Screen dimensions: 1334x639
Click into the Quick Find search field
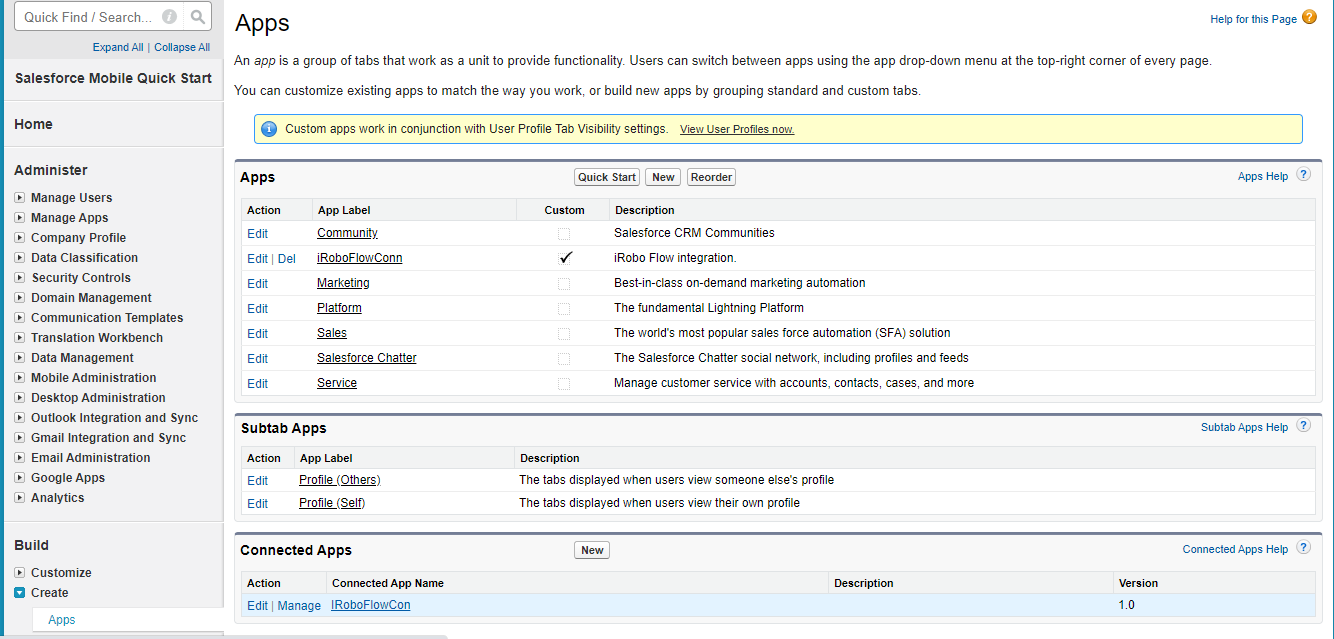coord(88,17)
